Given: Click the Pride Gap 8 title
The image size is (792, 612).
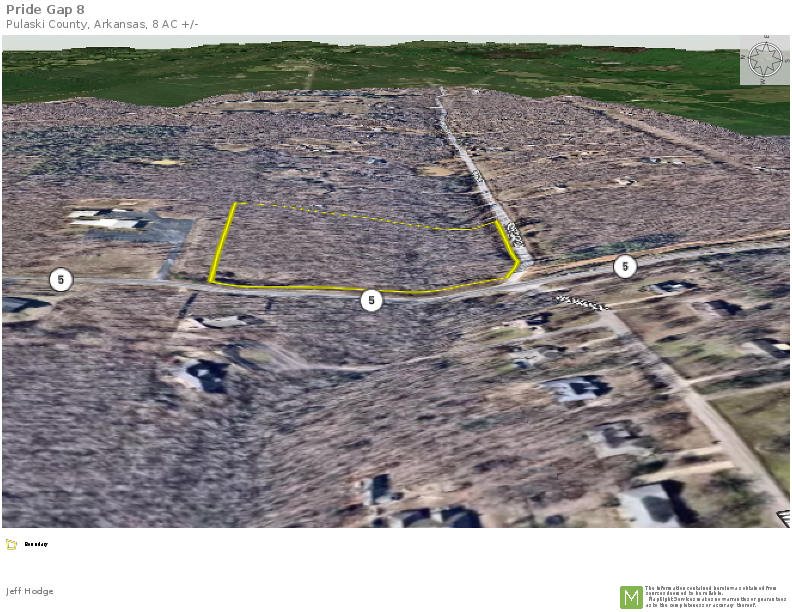Looking at the screenshot, I should tap(45, 9).
